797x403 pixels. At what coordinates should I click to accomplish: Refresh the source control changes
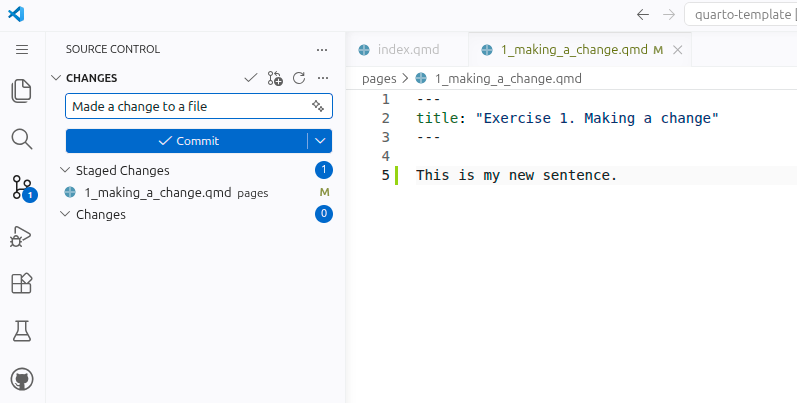coord(299,78)
